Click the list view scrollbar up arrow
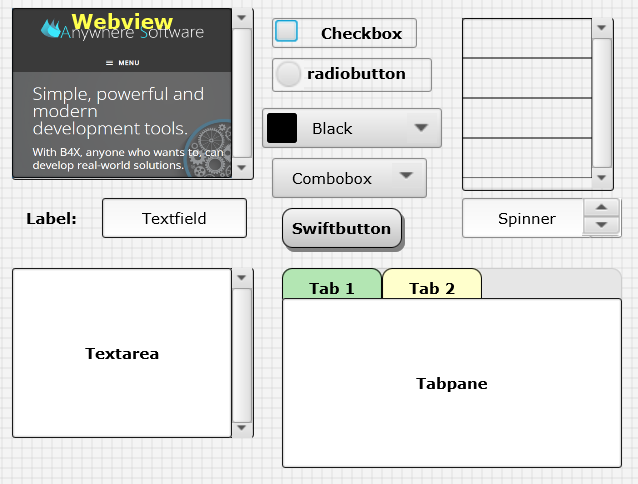 click(x=602, y=28)
